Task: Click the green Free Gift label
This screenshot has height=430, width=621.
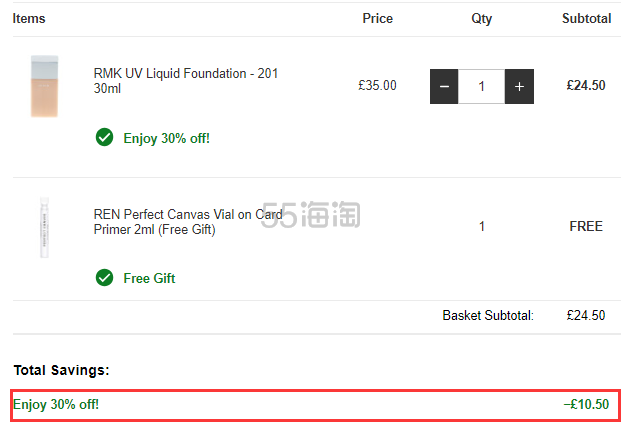Action: pyautogui.click(x=149, y=278)
